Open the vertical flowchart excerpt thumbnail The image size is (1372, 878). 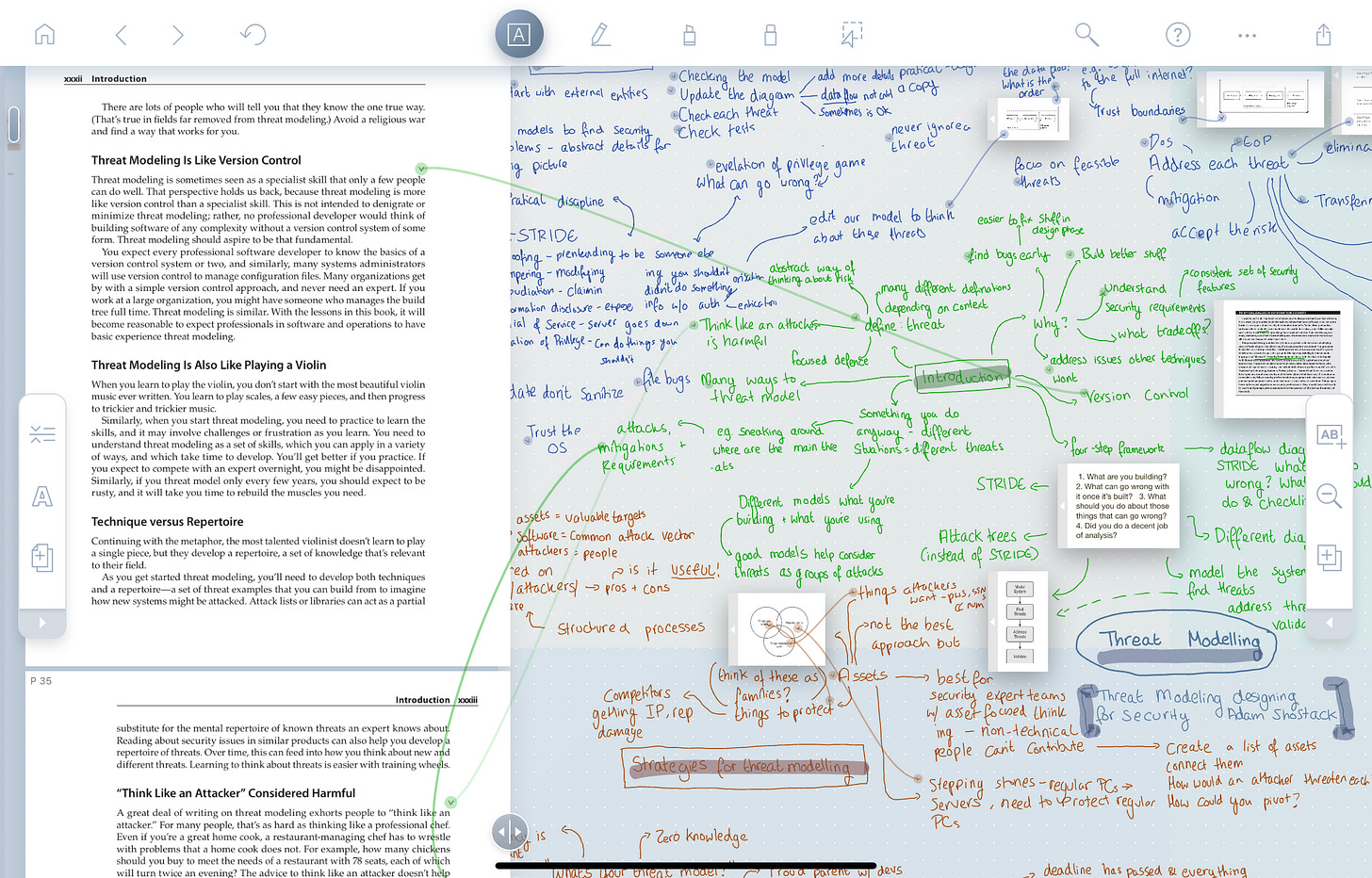1020,622
